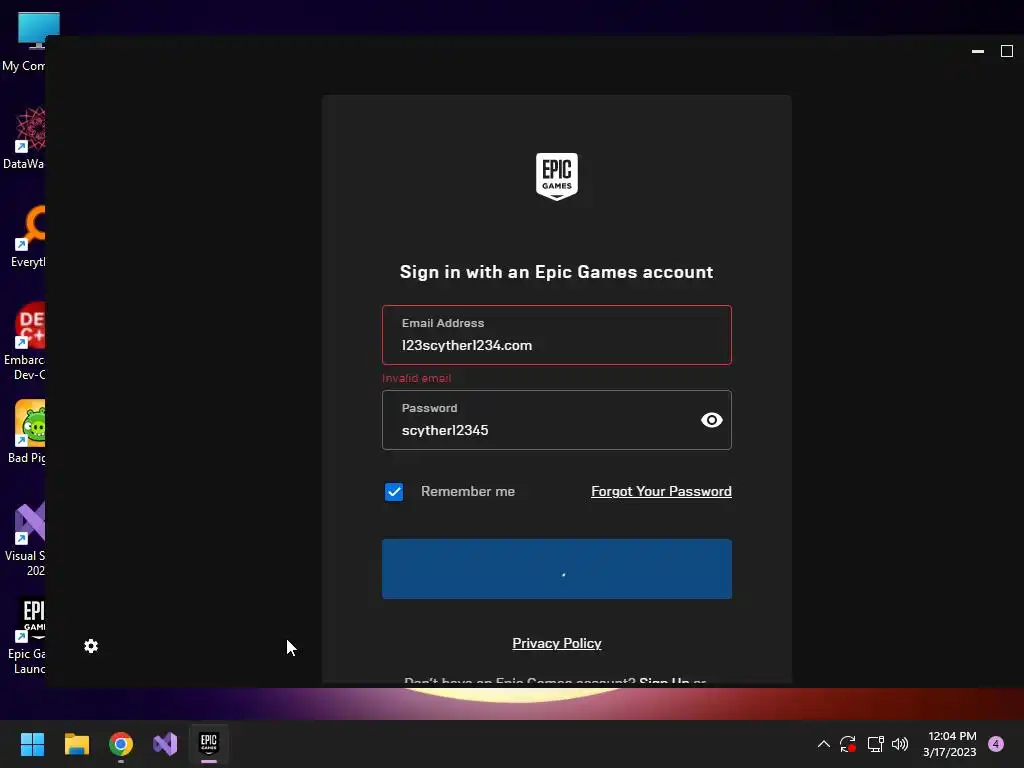Image resolution: width=1024 pixels, height=768 pixels.
Task: Select Epic Games Launcher desktop shortcut
Action: point(26,637)
